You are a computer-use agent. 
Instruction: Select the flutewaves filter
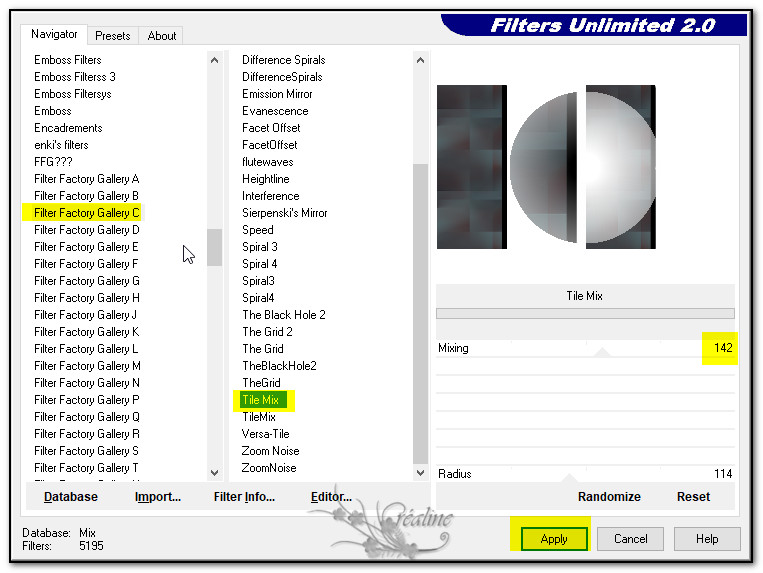tap(268, 162)
